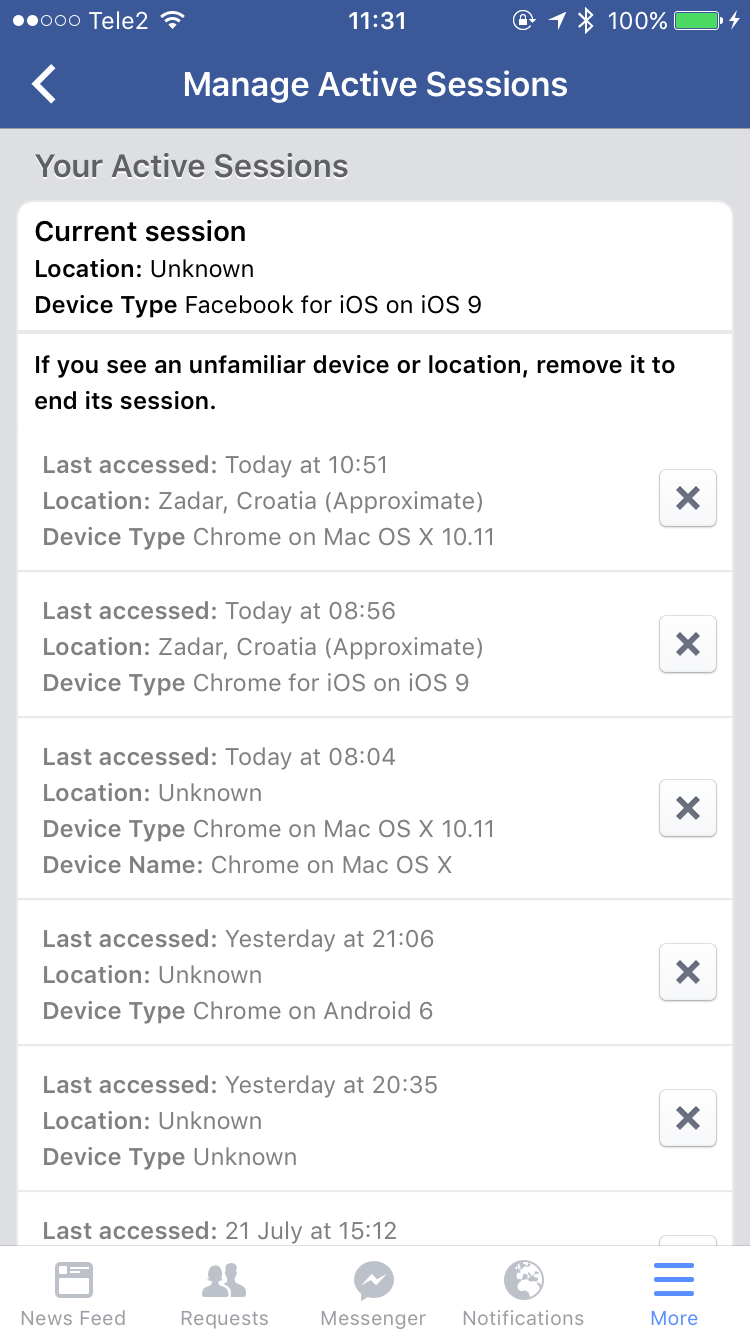Open the News Feed tab
The height and width of the screenshot is (1334, 750).
pos(73,1292)
